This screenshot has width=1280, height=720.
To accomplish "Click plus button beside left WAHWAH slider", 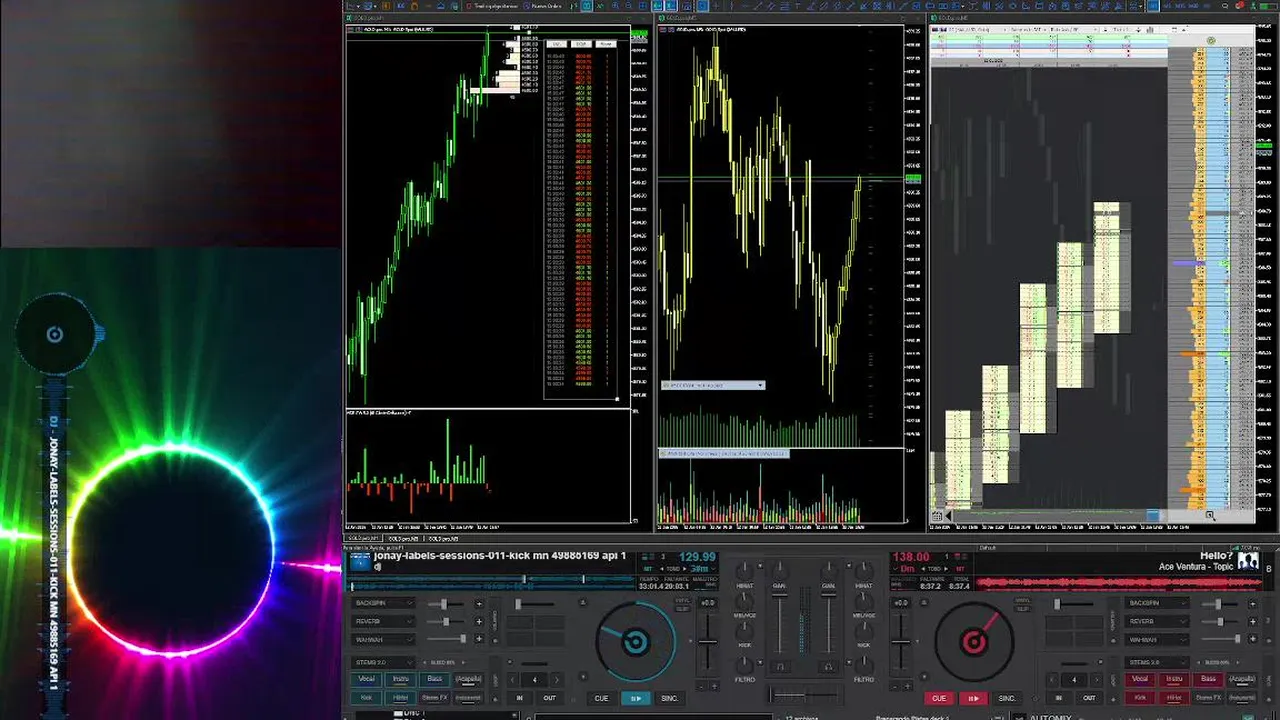I will coord(479,639).
